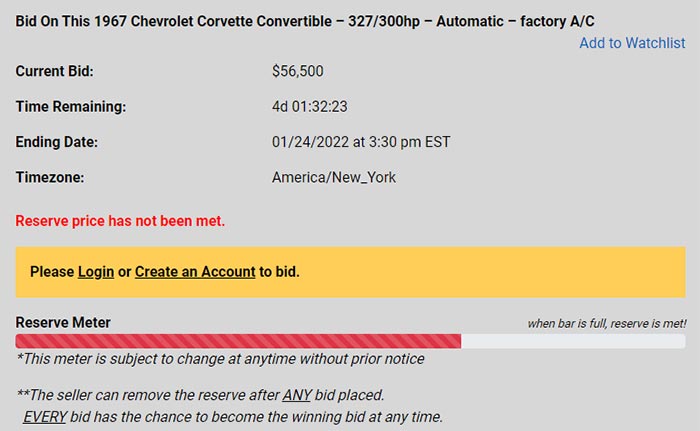Open the Login link
This screenshot has width=700, height=431.
(x=96, y=272)
